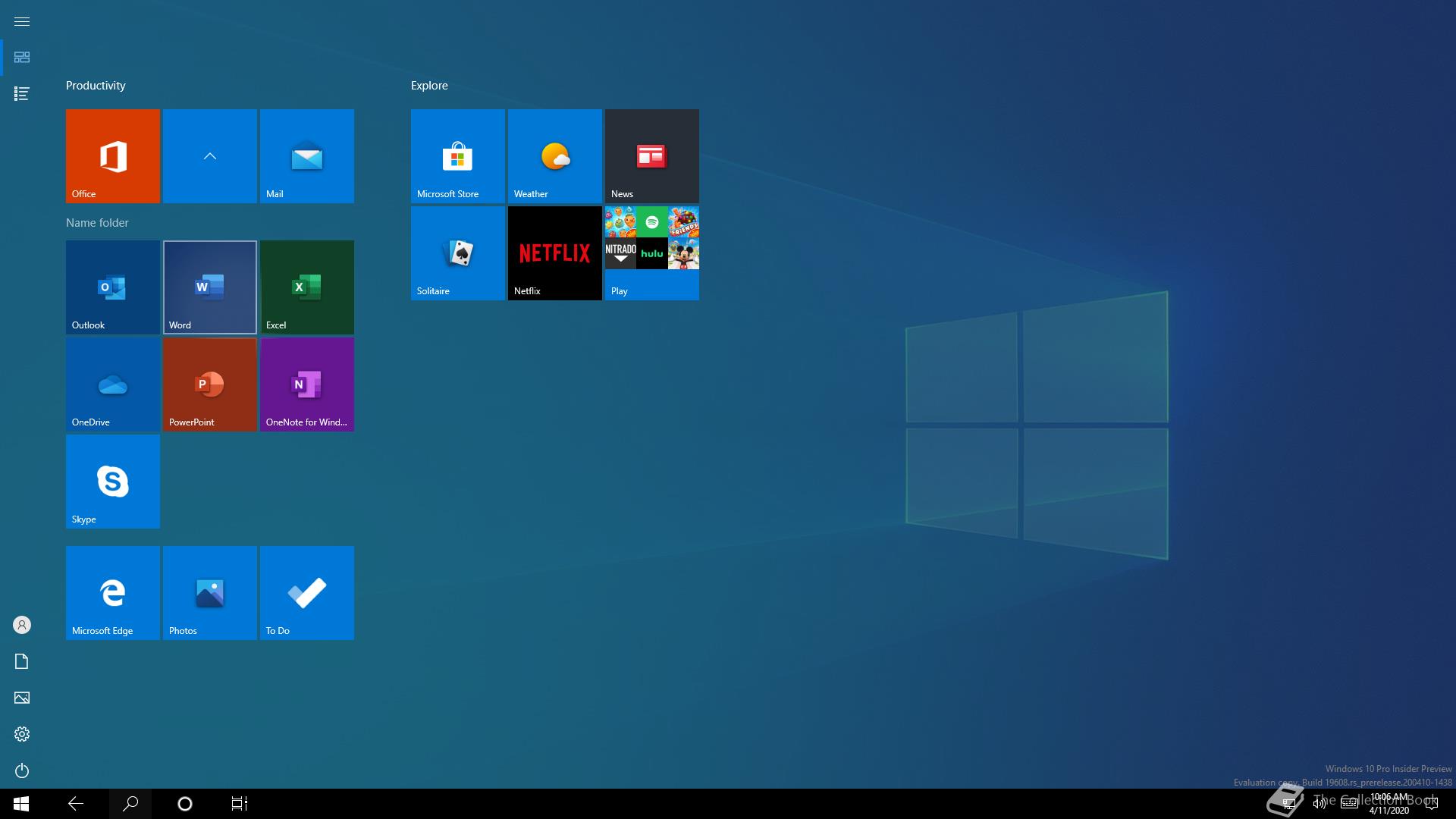1456x819 pixels.
Task: Launch Outlook from the folder
Action: (x=113, y=287)
